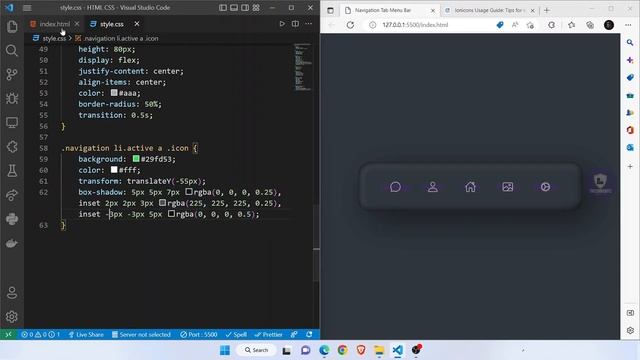Viewport: 640px width, 360px height.
Task: Close the style.css tab
Action: click(137, 24)
